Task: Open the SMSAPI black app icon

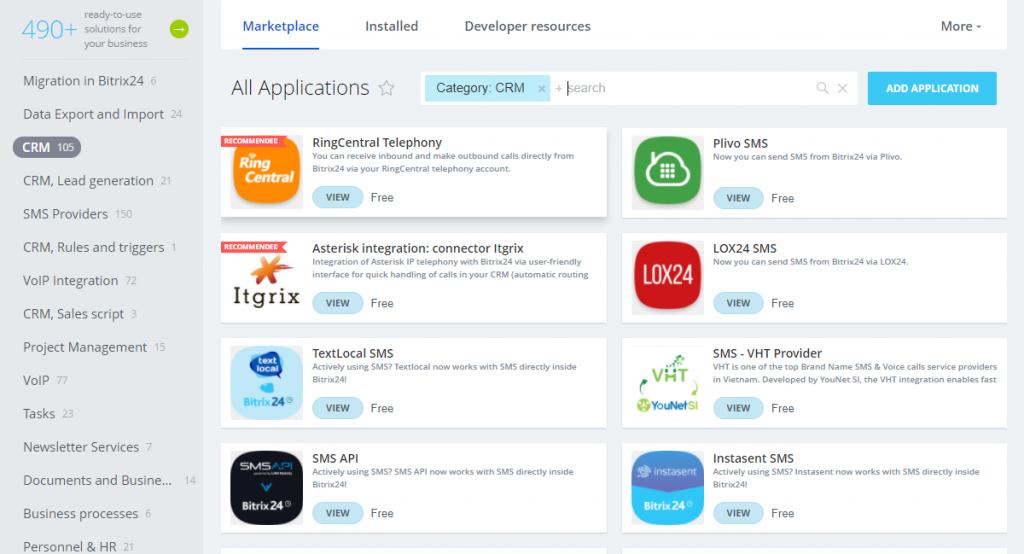Action: coord(266,487)
